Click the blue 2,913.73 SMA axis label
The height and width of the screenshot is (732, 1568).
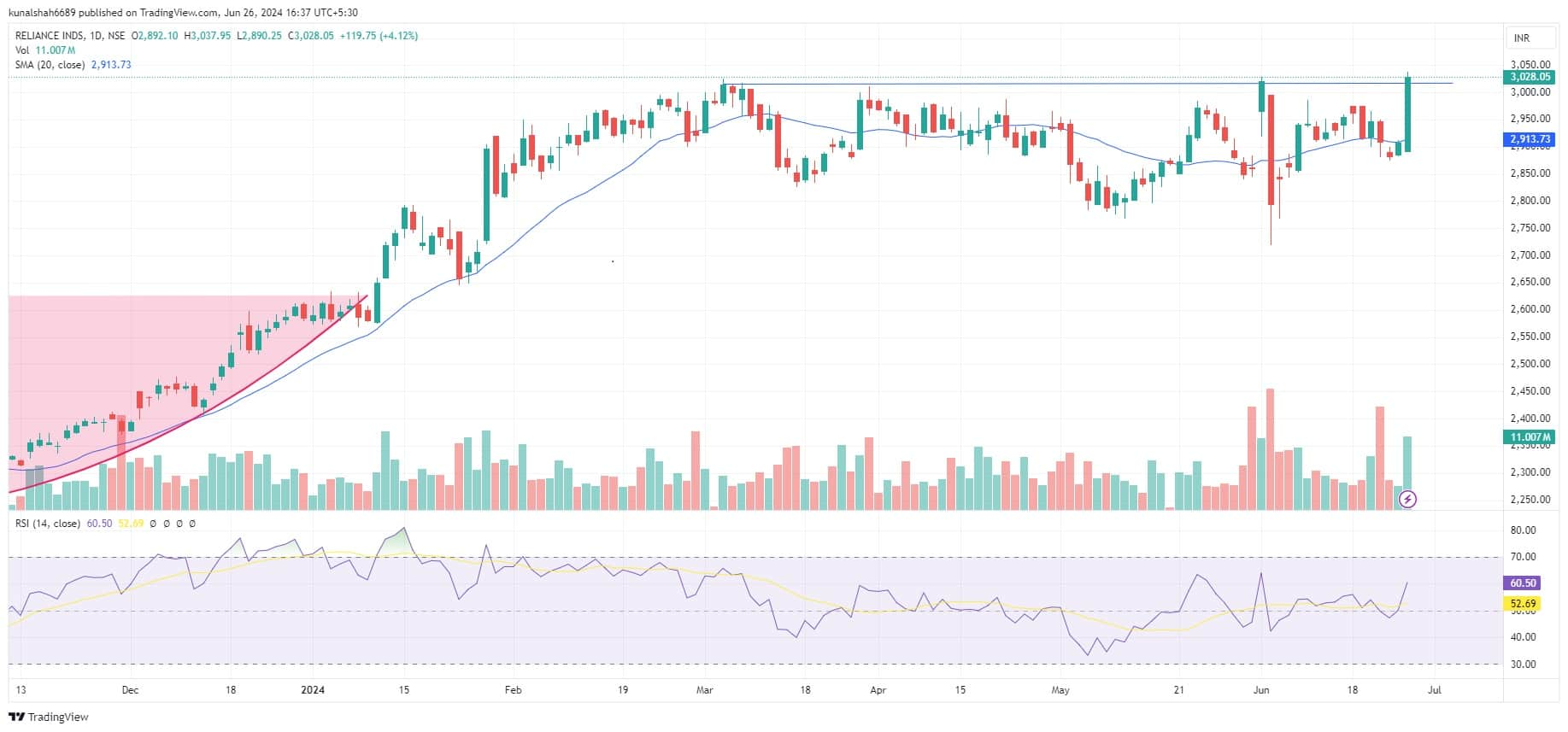click(x=1530, y=139)
